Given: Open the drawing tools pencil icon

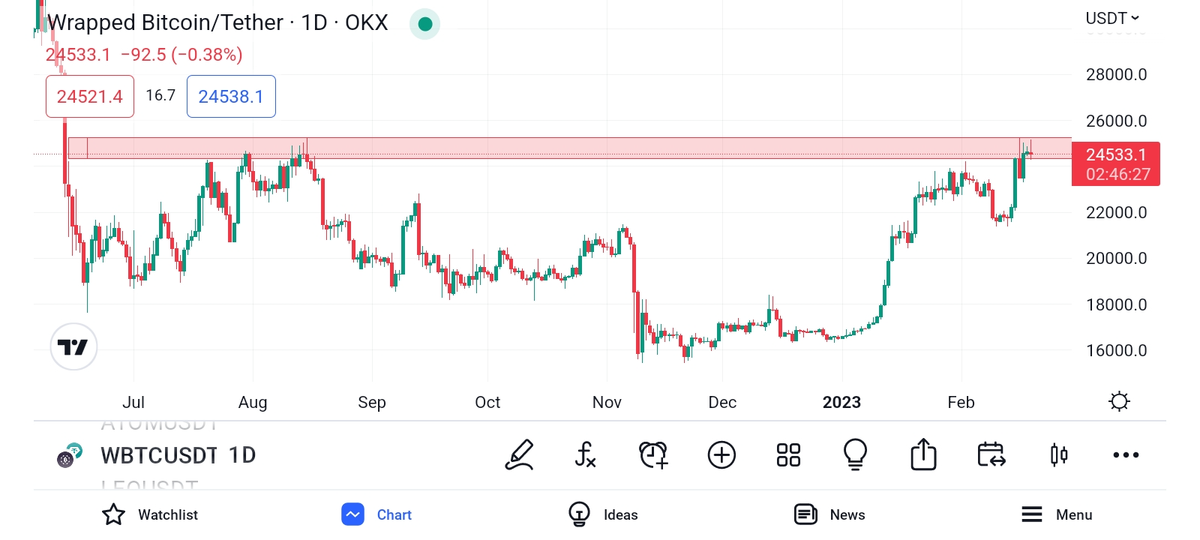Looking at the screenshot, I should 519,455.
